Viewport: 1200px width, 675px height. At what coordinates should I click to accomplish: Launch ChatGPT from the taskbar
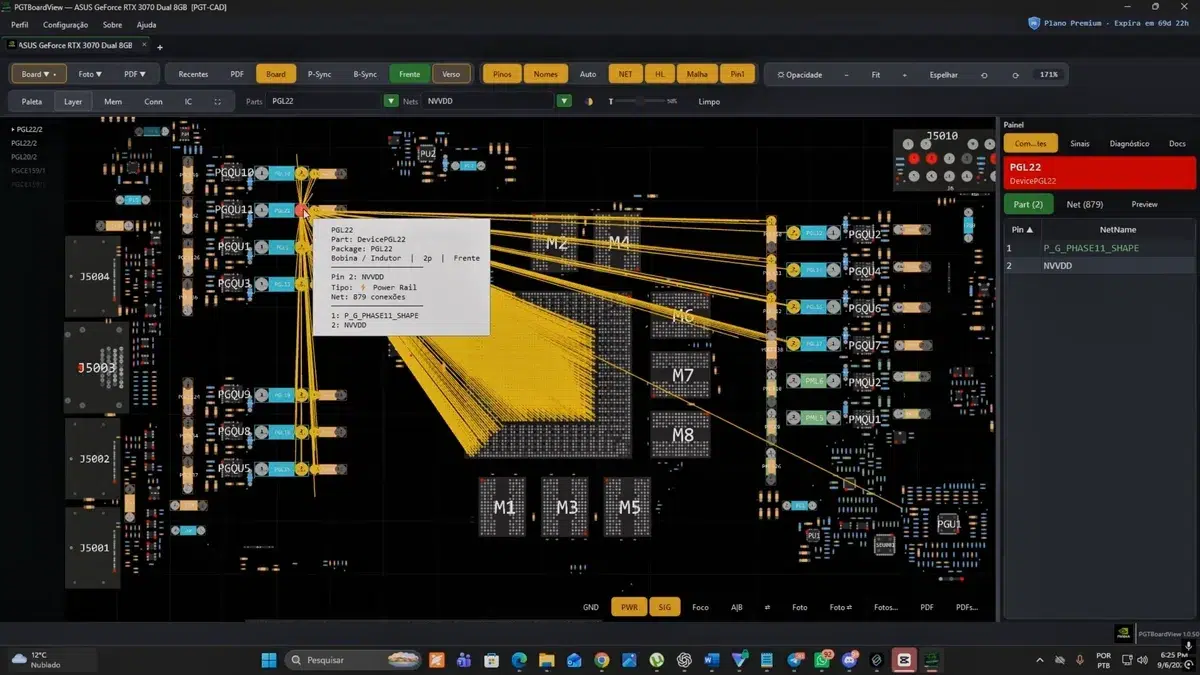point(684,659)
